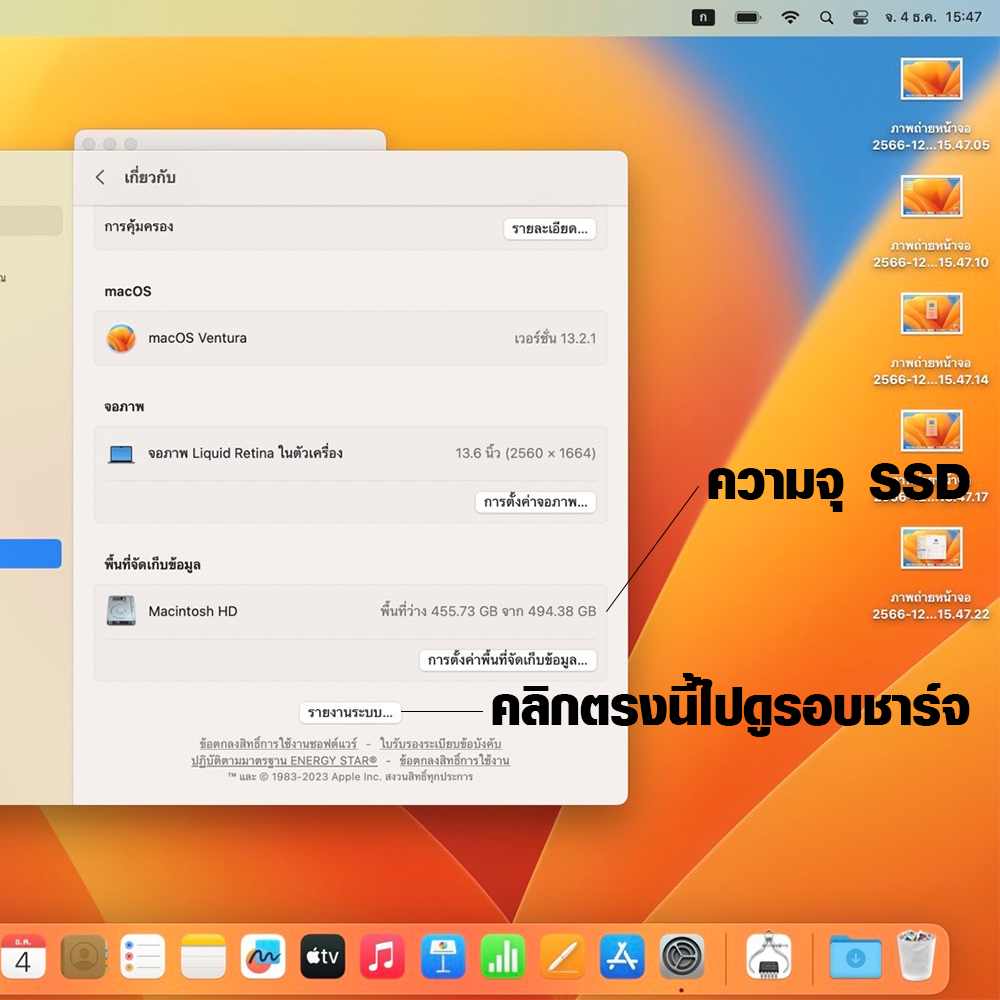Open Keynote from the Dock
The image size is (1000, 1000).
pos(442,957)
